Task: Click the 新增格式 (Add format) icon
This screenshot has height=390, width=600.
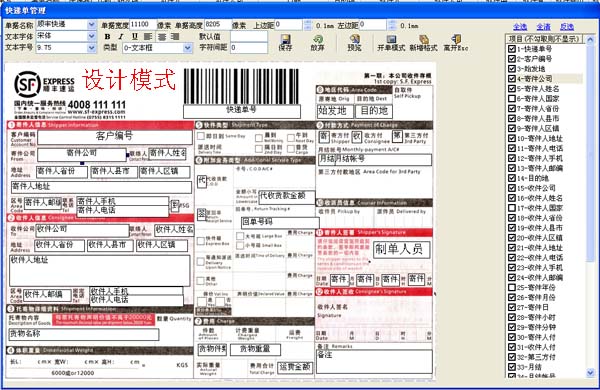Action: coord(423,39)
